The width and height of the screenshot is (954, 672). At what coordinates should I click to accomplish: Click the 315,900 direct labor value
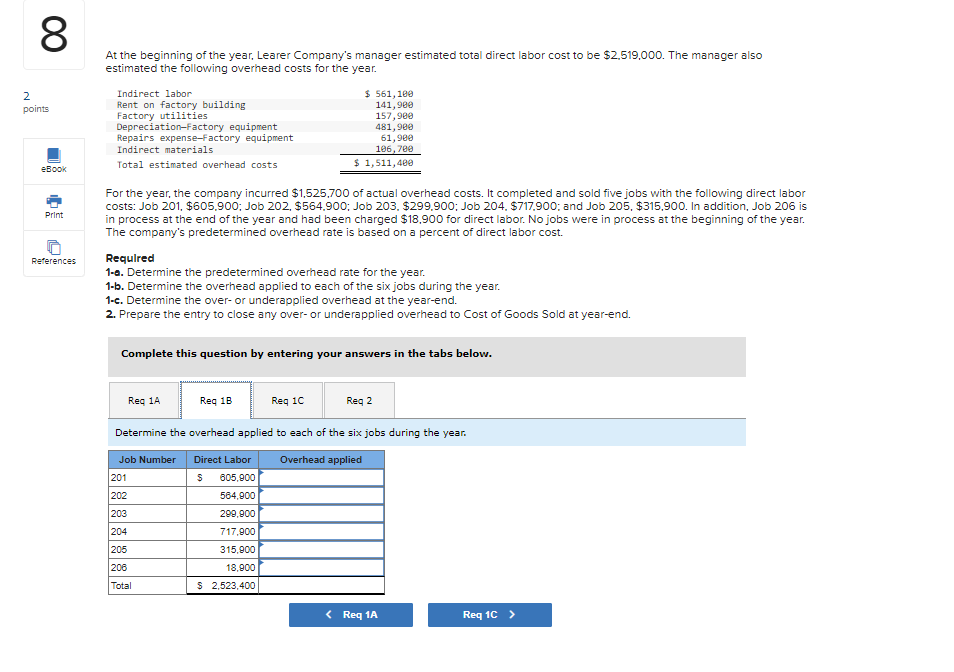coord(237,550)
